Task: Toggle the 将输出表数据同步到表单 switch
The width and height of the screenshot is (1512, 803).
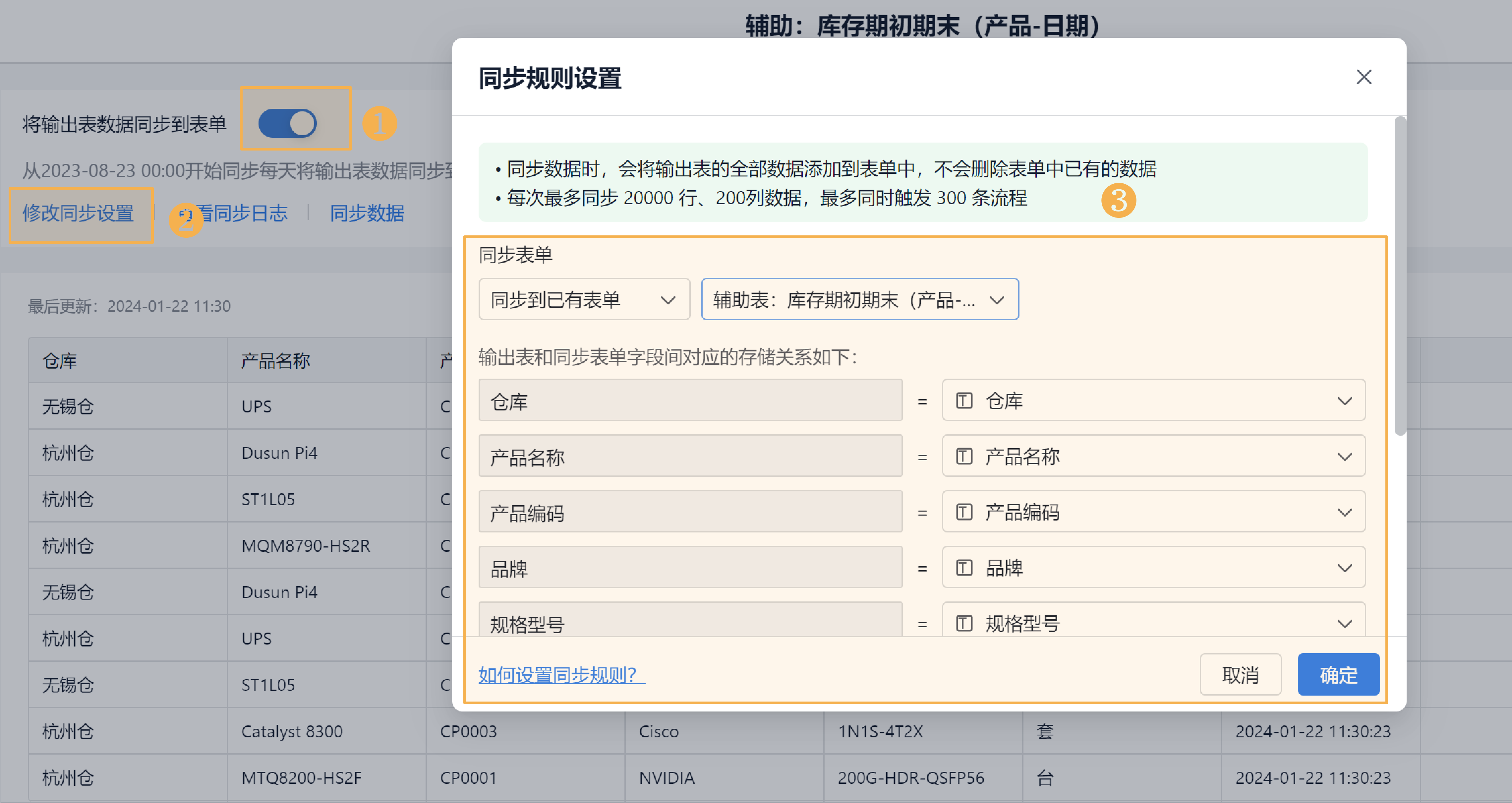Action: [x=288, y=123]
